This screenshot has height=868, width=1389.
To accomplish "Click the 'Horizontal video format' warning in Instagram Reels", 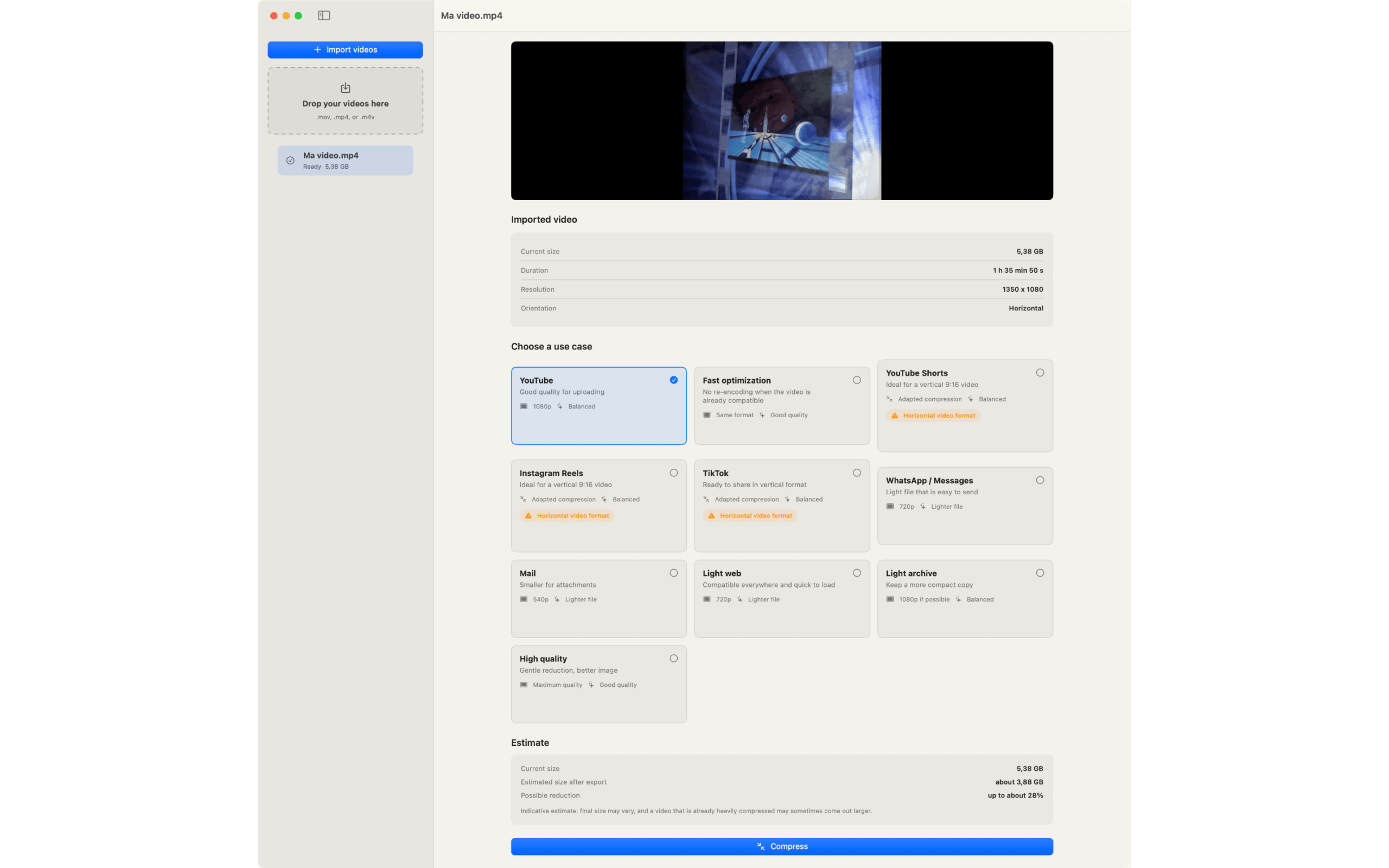I will click(x=567, y=515).
